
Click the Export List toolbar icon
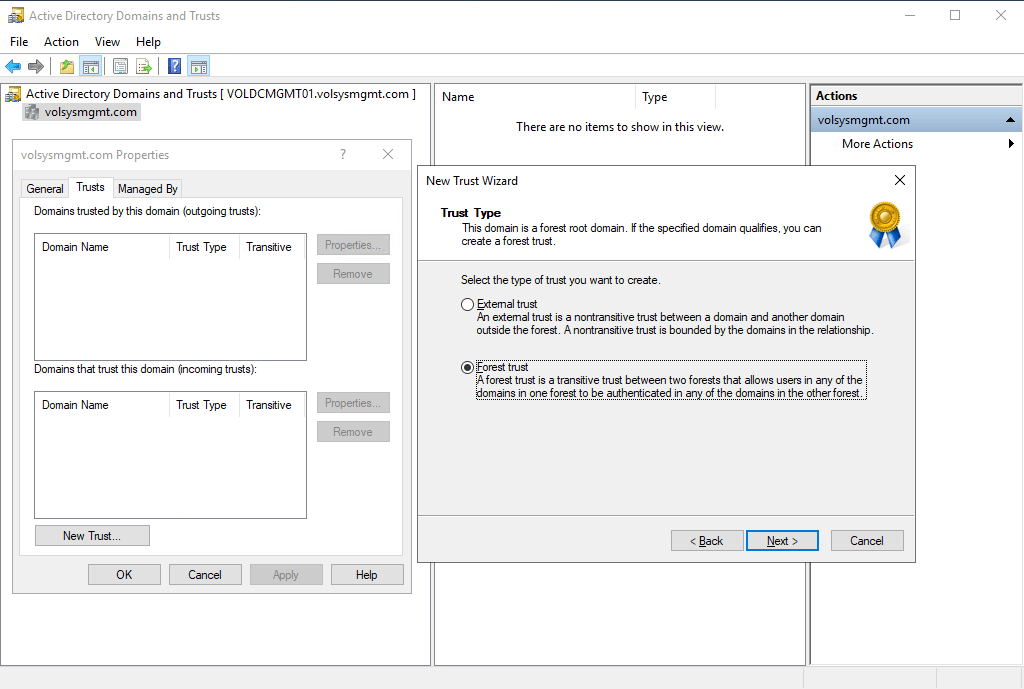[x=144, y=67]
